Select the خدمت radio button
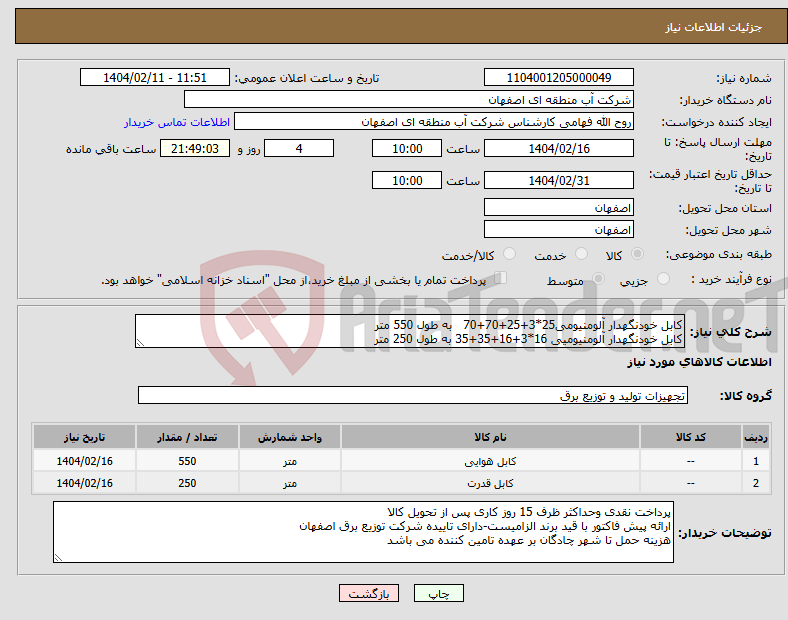This screenshot has width=788, height=620. tap(581, 254)
